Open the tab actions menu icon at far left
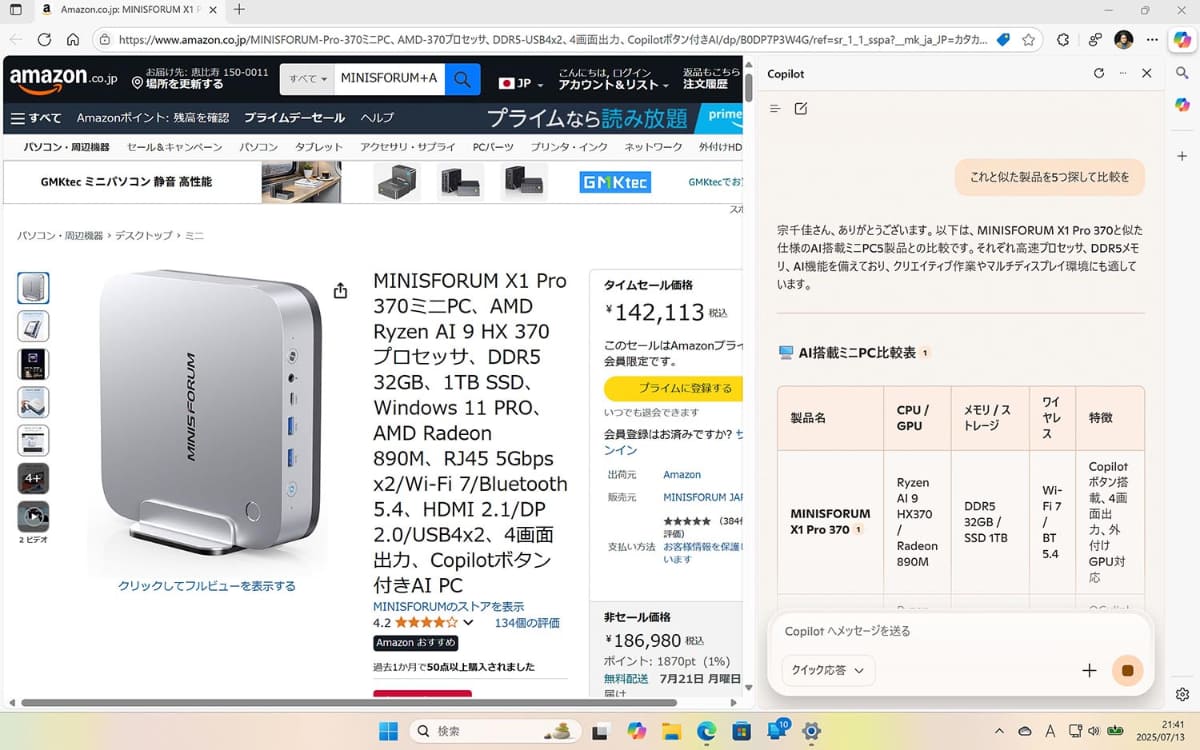1200x750 pixels. 15,10
